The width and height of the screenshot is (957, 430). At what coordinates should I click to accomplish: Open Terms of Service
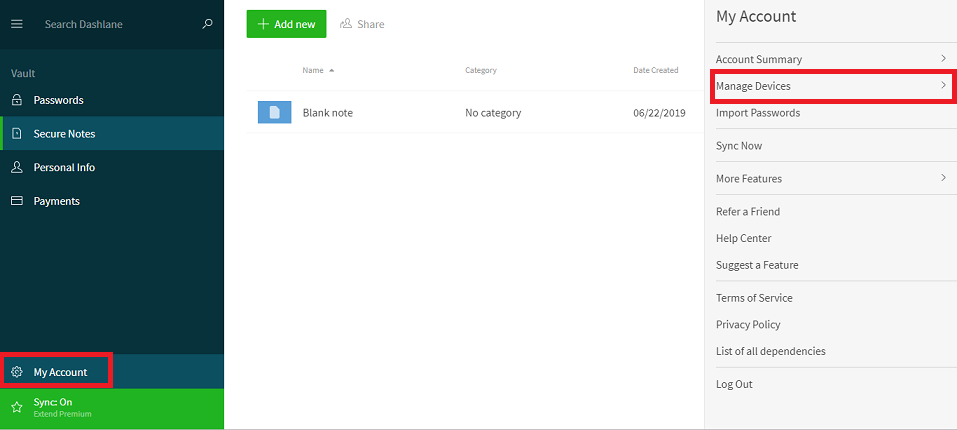click(754, 298)
